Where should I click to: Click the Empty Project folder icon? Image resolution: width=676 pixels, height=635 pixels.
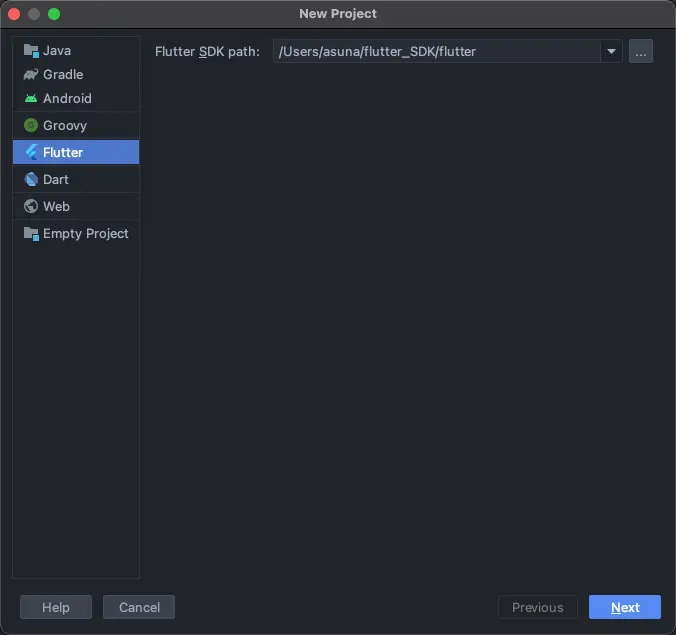[31, 233]
